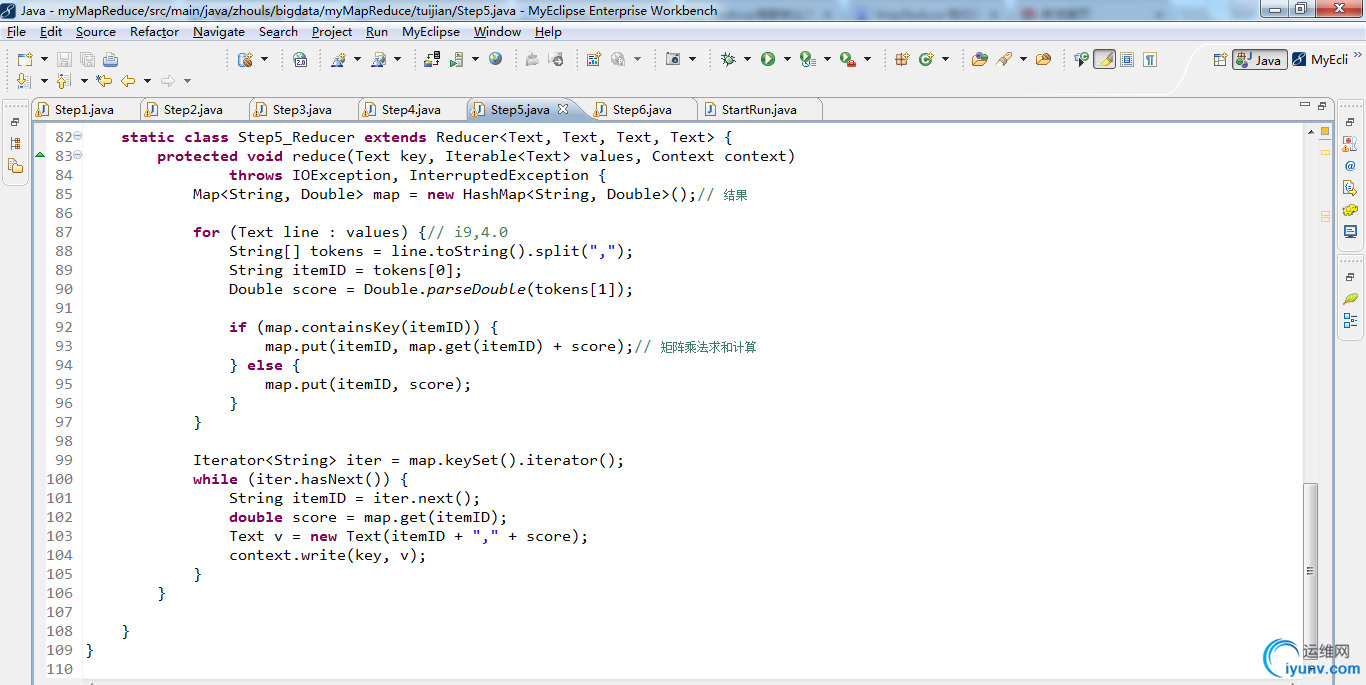Switch to the Step3.java tab
Viewport: 1366px width, 685px height.
point(302,109)
